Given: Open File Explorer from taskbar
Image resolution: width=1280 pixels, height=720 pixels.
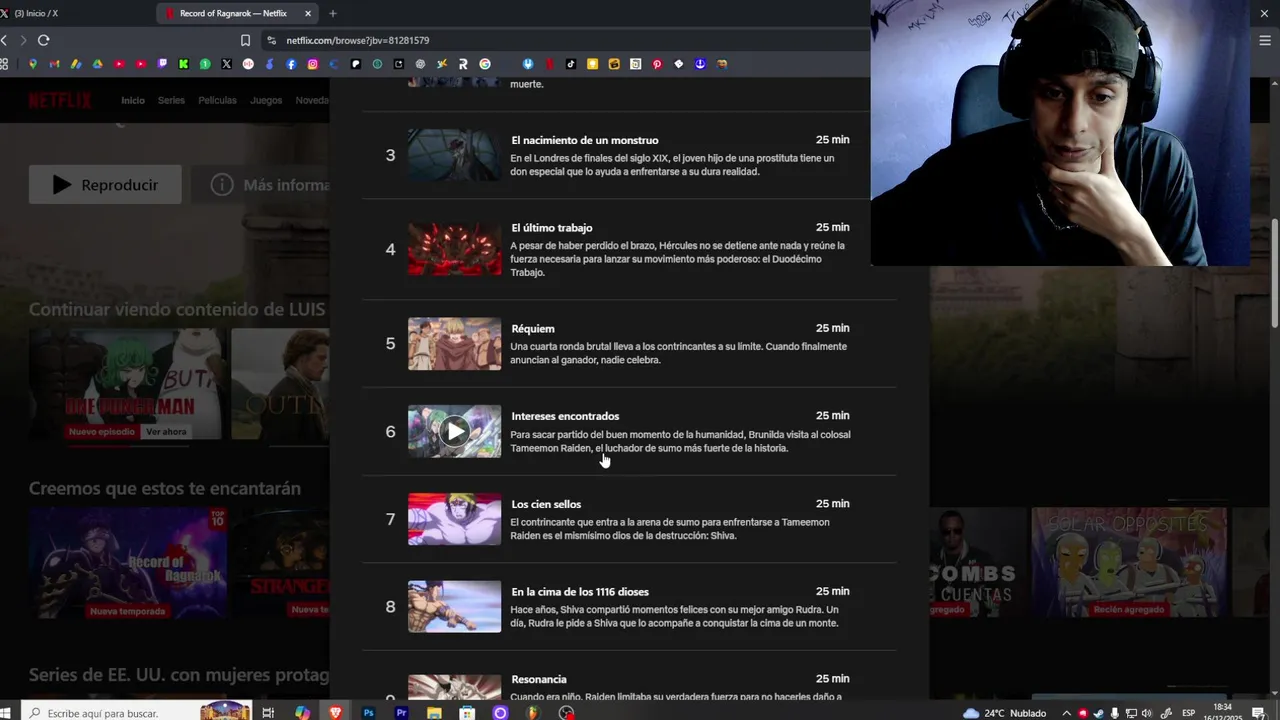Looking at the screenshot, I should 434,713.
